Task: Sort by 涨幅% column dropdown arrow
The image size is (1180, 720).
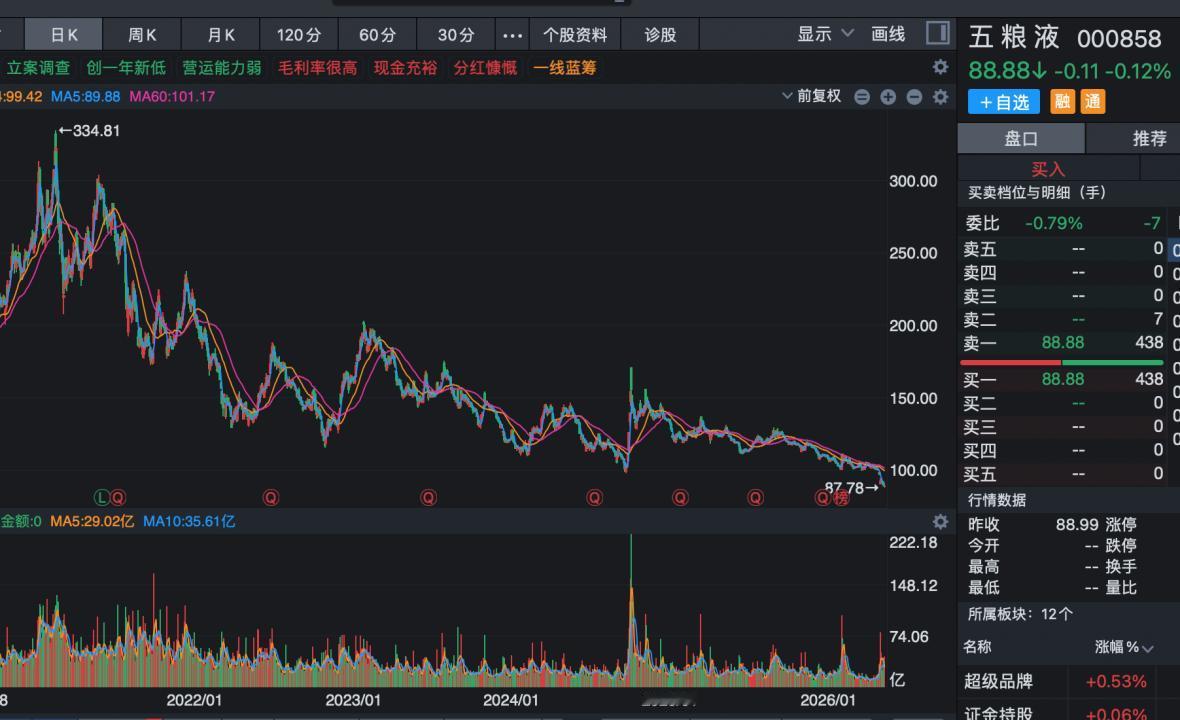Action: [1148, 649]
